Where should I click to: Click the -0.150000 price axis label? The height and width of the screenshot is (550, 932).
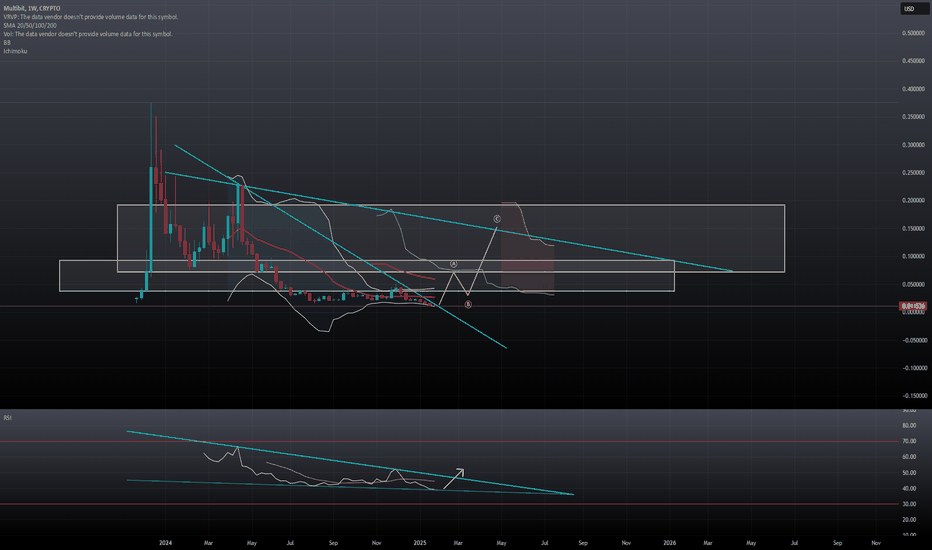tap(913, 396)
